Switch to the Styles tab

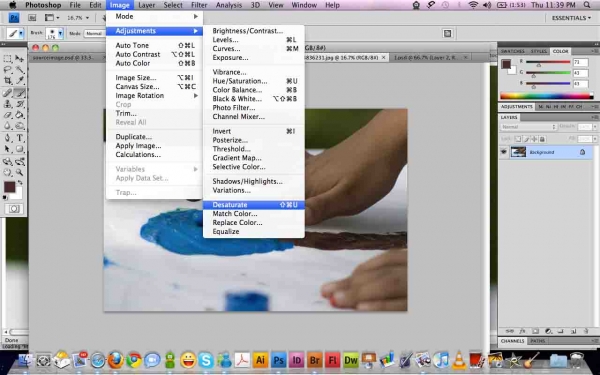[538, 51]
